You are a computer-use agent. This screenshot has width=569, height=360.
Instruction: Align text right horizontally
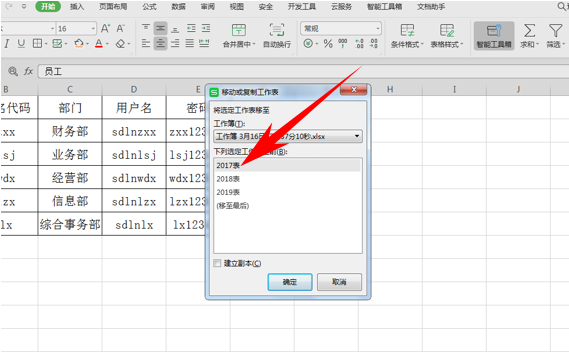click(x=175, y=44)
